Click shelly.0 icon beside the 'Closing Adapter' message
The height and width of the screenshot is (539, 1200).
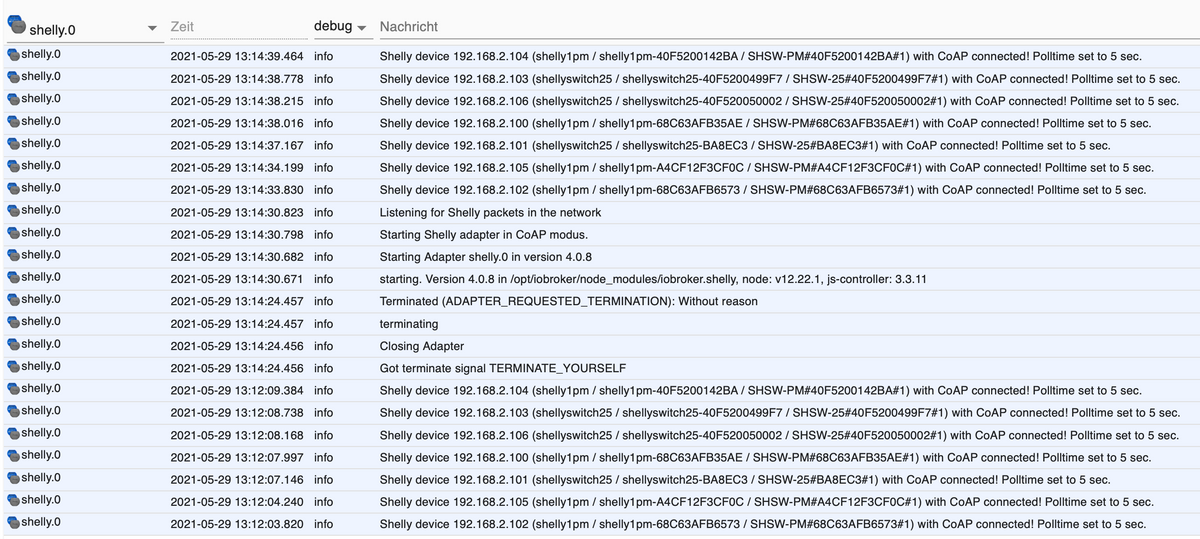(13, 344)
